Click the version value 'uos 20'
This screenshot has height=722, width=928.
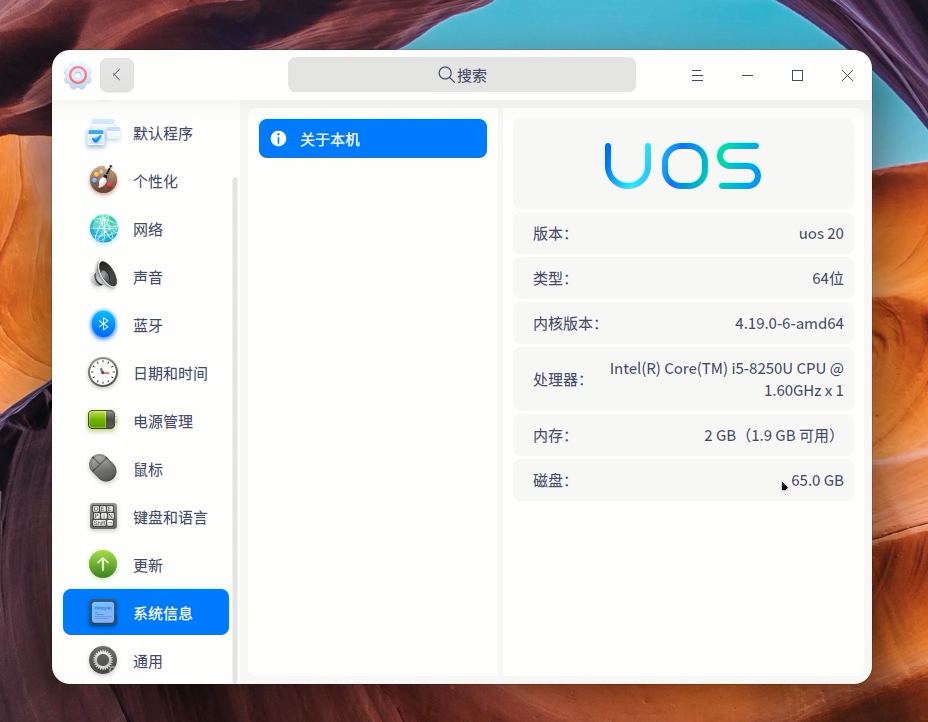pyautogui.click(x=821, y=234)
